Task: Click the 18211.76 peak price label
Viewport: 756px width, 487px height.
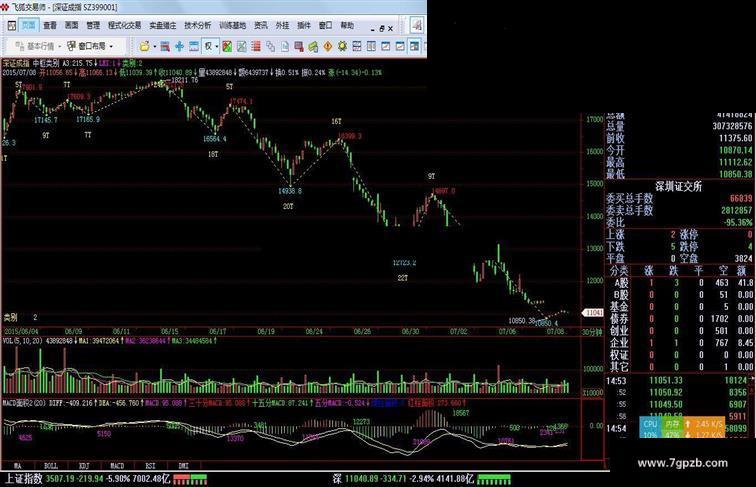Action: coord(185,80)
